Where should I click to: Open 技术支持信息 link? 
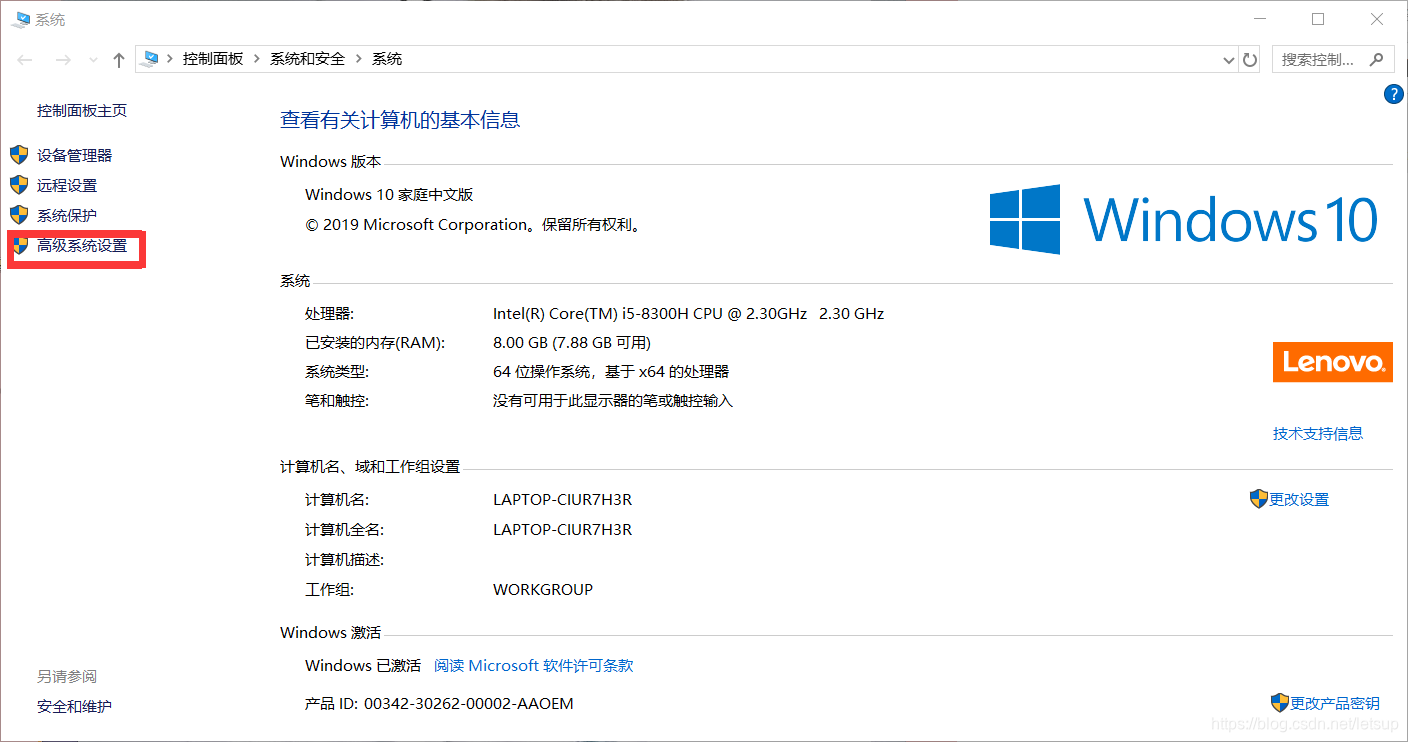pos(1318,434)
